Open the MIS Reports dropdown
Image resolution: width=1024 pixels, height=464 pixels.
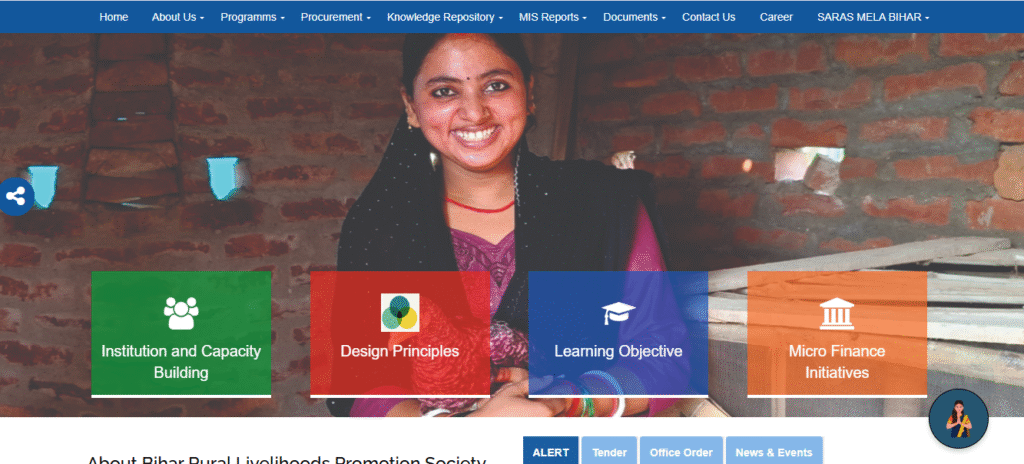552,18
